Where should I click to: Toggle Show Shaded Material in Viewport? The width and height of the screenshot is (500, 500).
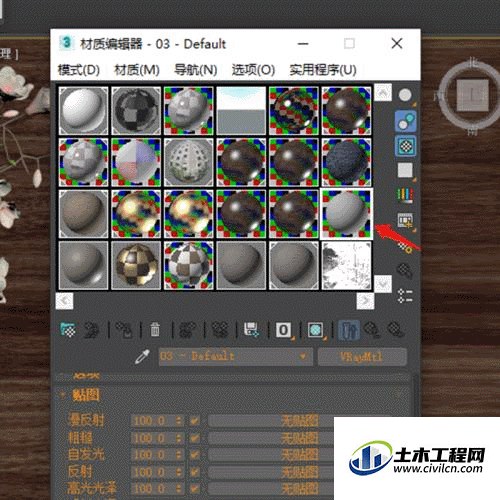(x=315, y=330)
